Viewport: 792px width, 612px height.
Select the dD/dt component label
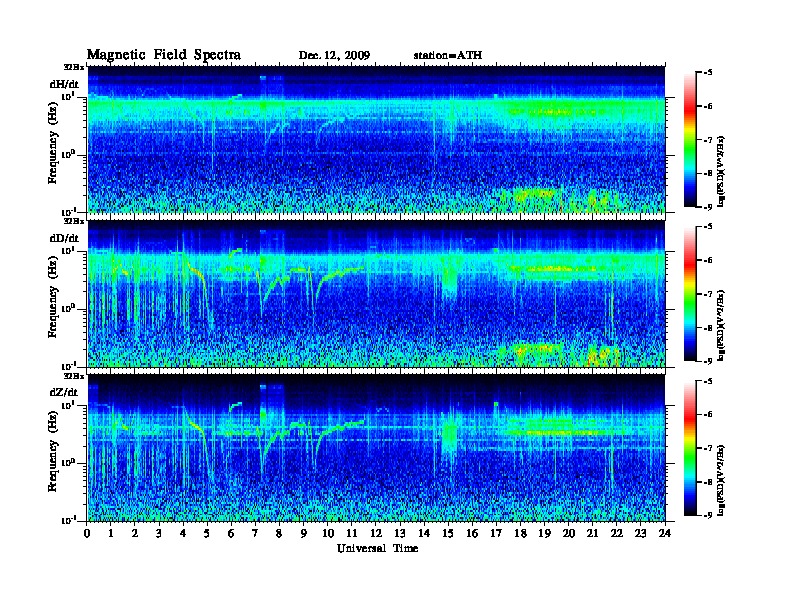coord(64,238)
